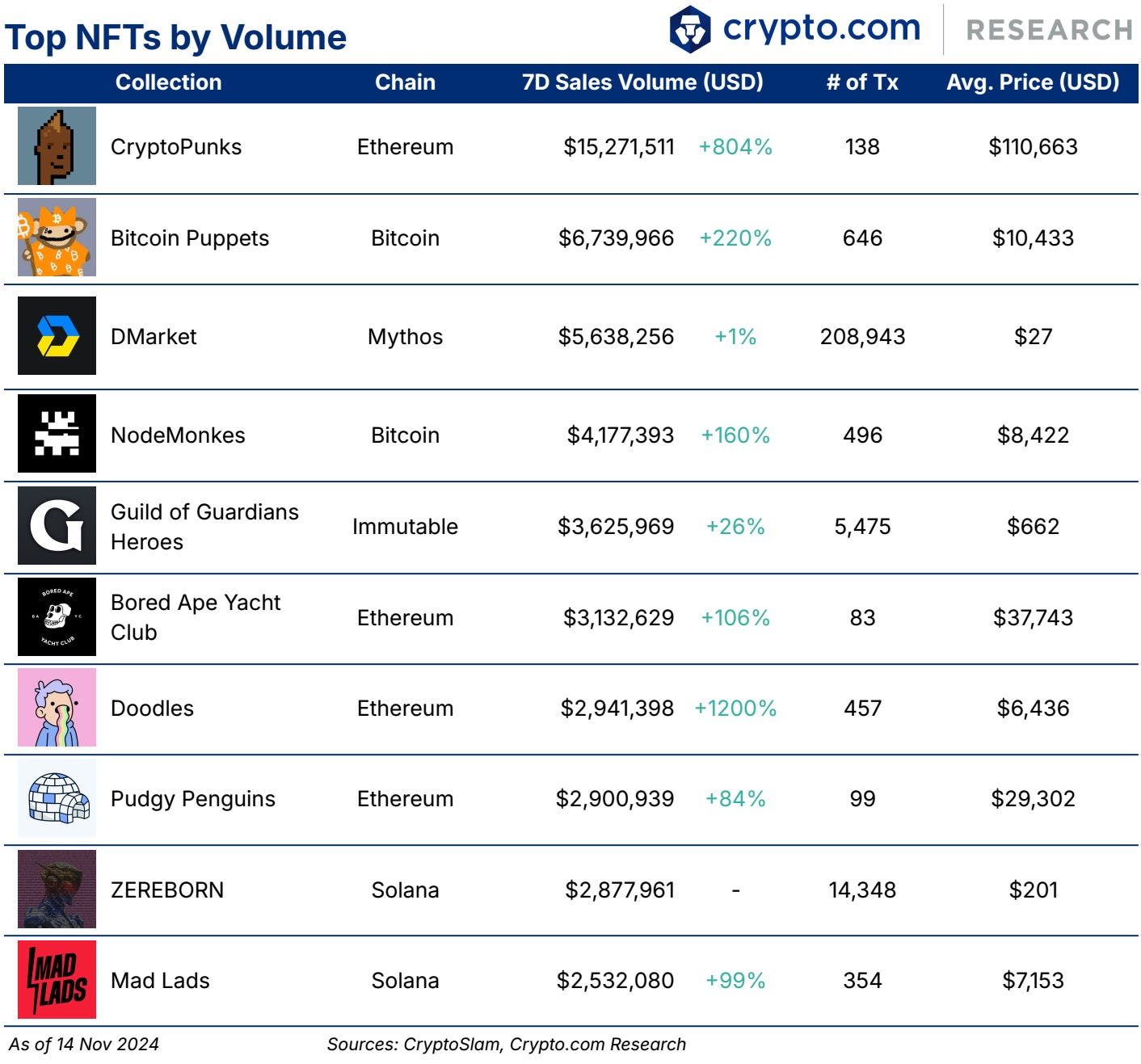Click the $6,739,966 sales volume value

(617, 238)
